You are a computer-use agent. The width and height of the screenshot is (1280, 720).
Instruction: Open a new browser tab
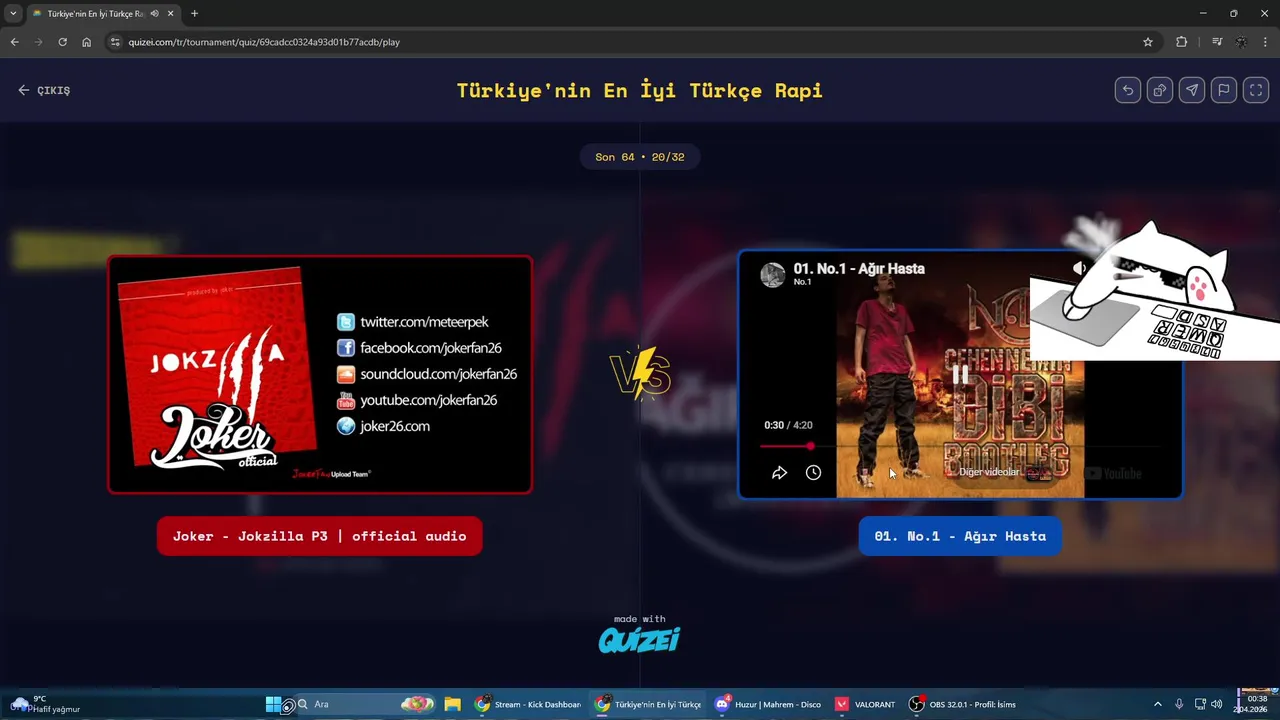point(194,14)
